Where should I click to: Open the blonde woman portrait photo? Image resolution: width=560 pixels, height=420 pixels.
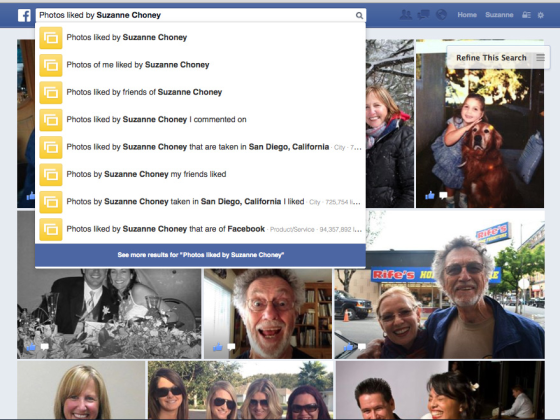[x=81, y=390]
